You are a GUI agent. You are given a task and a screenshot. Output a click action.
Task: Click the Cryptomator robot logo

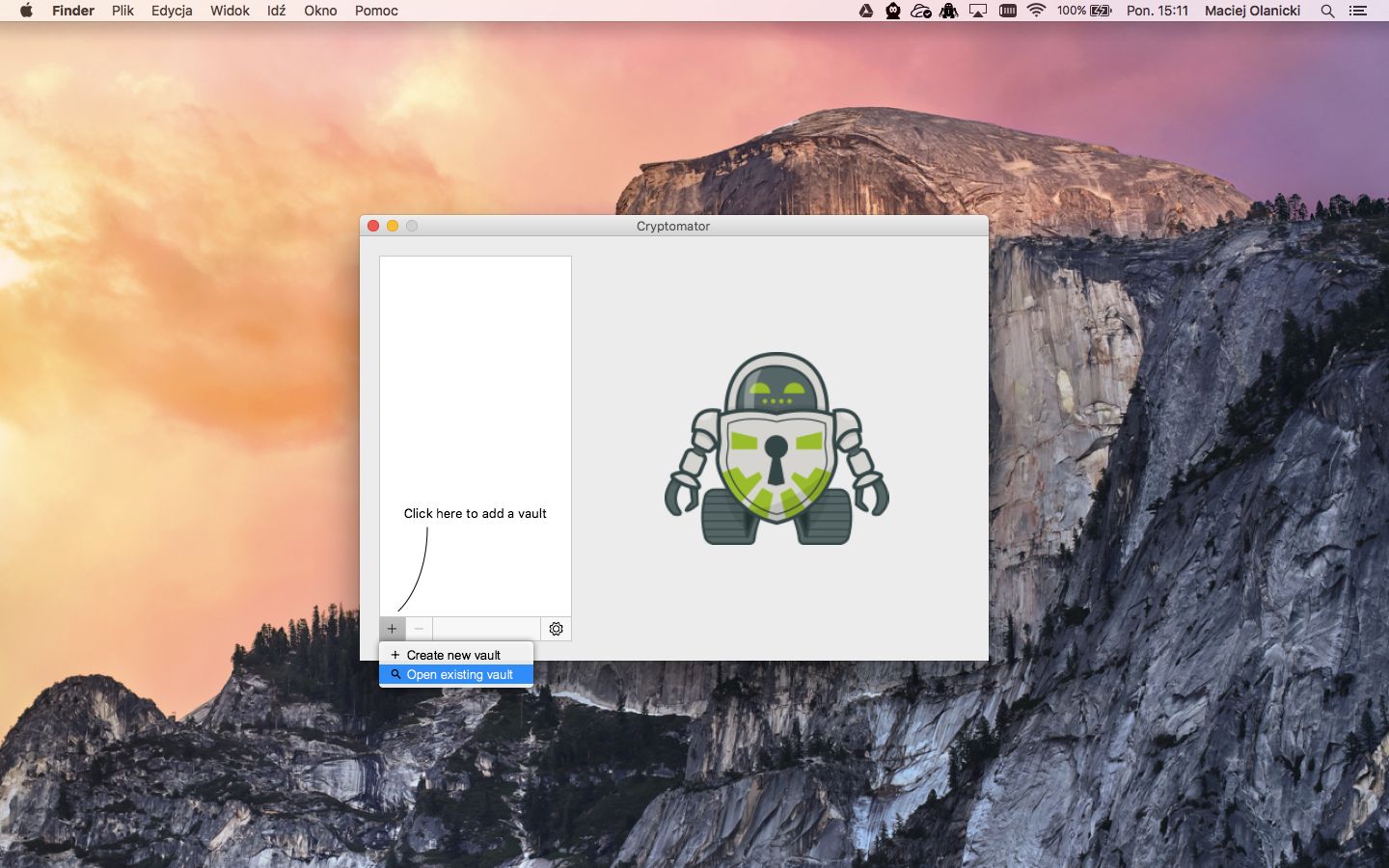coord(776,448)
